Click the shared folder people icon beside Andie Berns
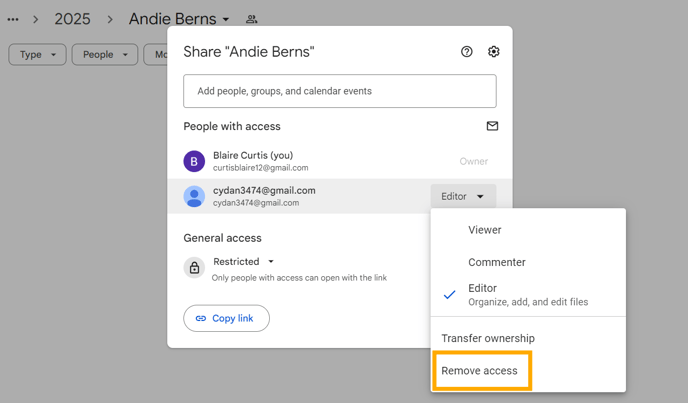 click(251, 19)
